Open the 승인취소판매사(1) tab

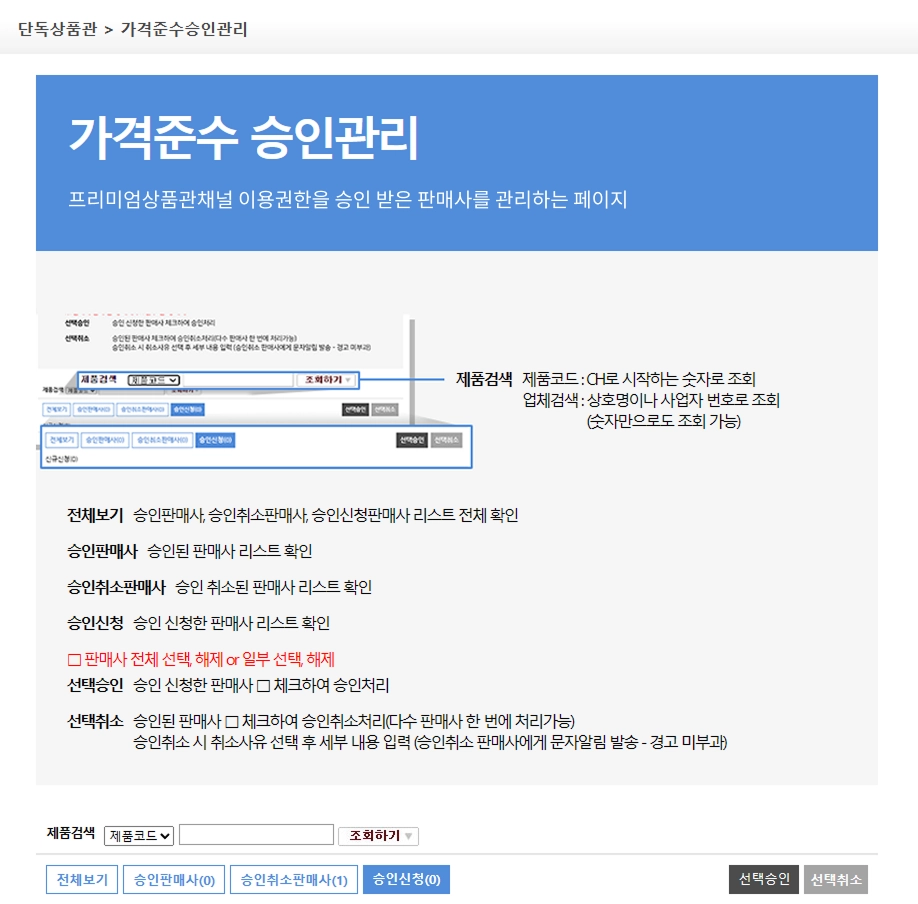[x=294, y=879]
